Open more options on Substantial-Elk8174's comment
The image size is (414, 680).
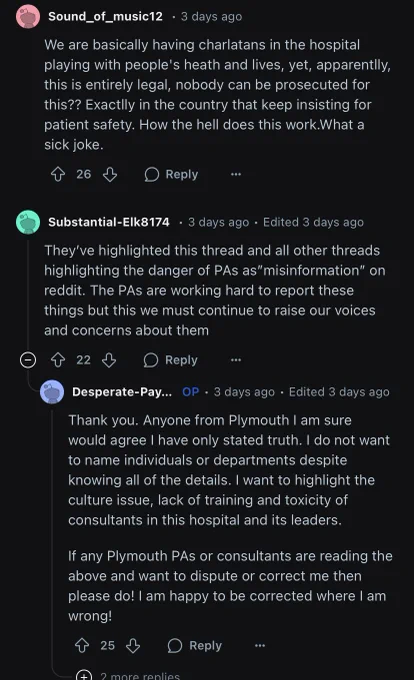pos(236,360)
